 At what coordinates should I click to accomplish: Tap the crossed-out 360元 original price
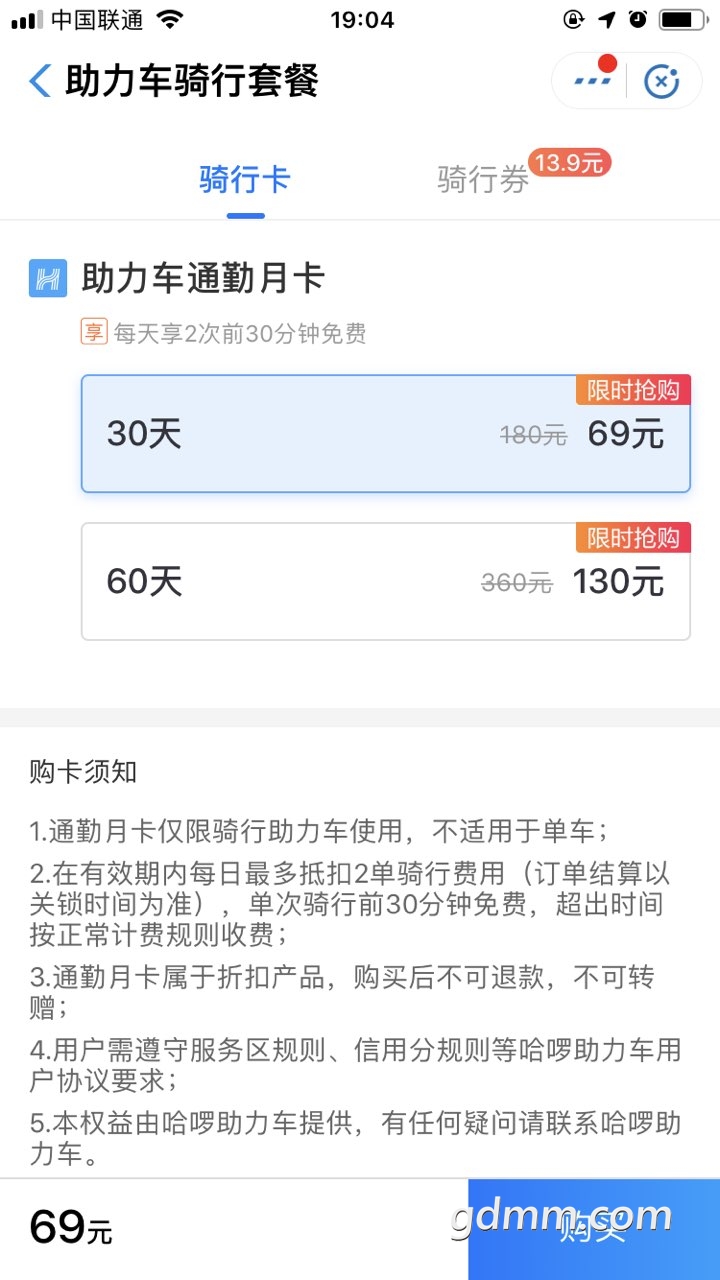(516, 583)
